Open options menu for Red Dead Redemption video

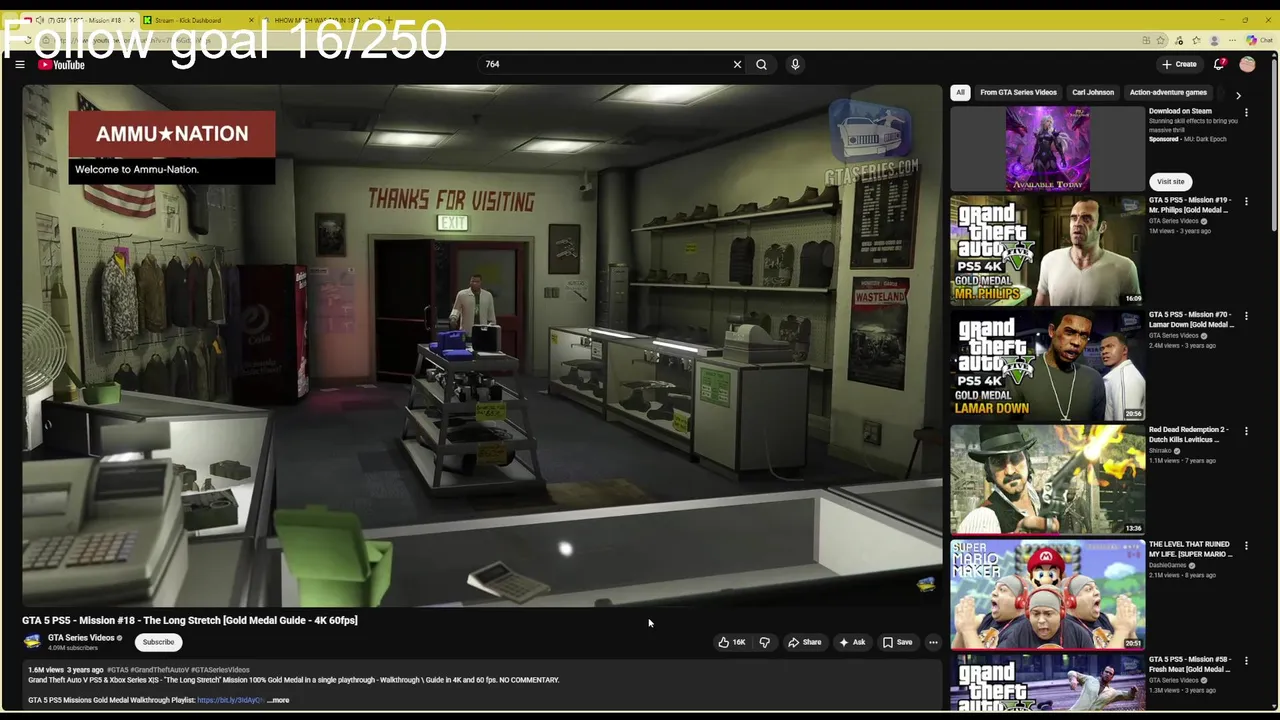click(x=1246, y=431)
